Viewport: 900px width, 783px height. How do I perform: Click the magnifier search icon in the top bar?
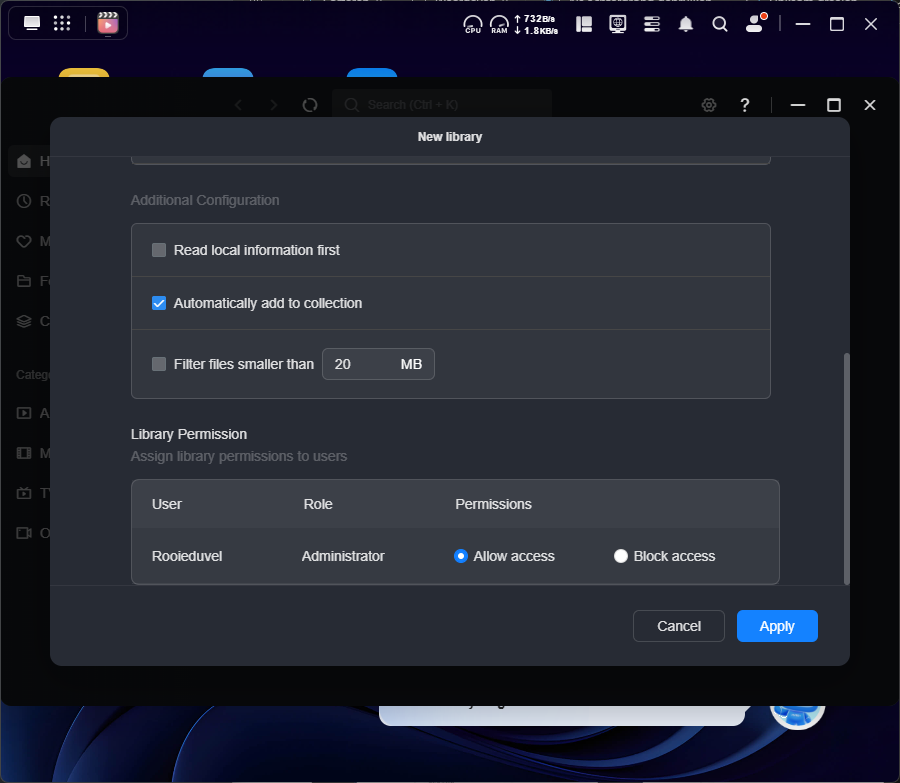tap(720, 24)
